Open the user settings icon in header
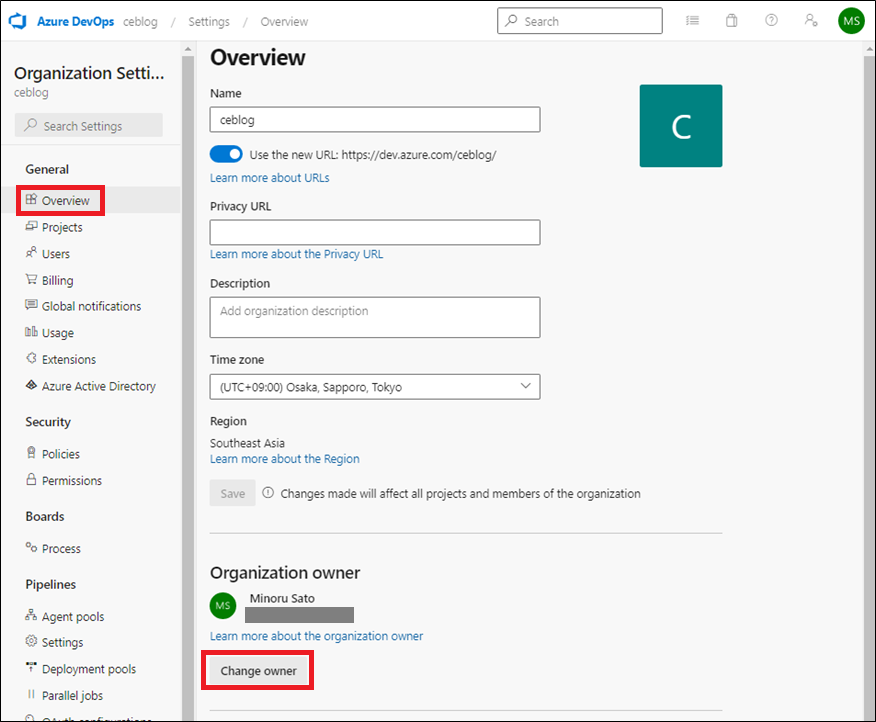876x722 pixels. pyautogui.click(x=811, y=21)
